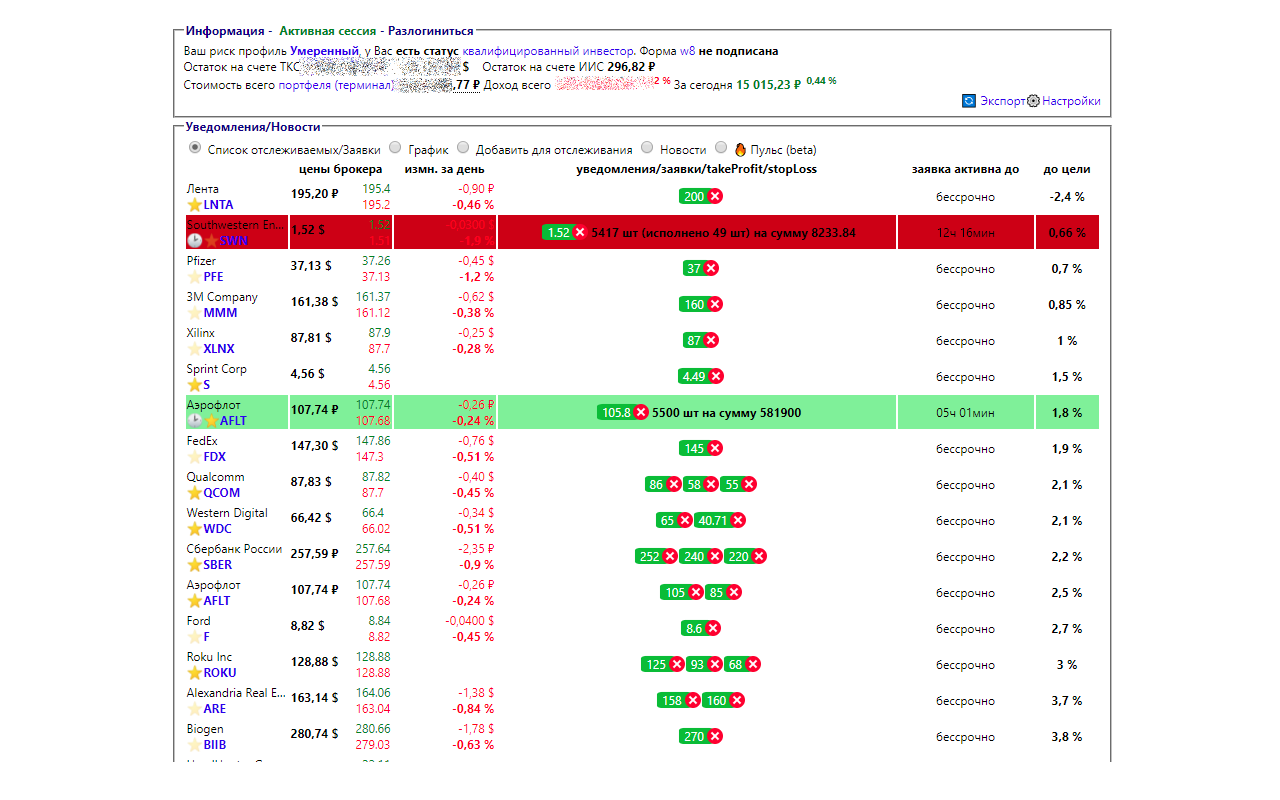Toggle the star next to SBER

(x=194, y=565)
